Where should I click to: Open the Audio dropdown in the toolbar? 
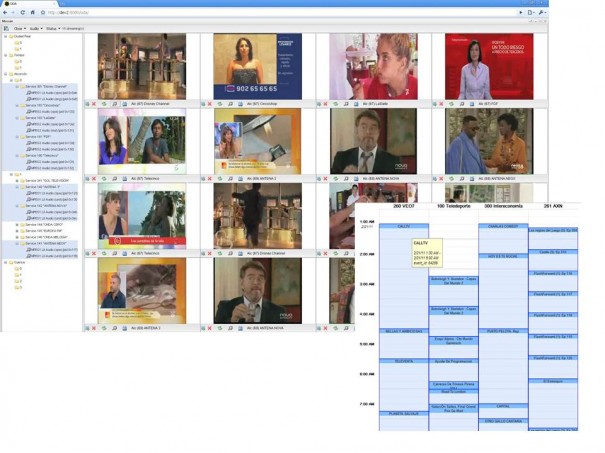point(35,28)
